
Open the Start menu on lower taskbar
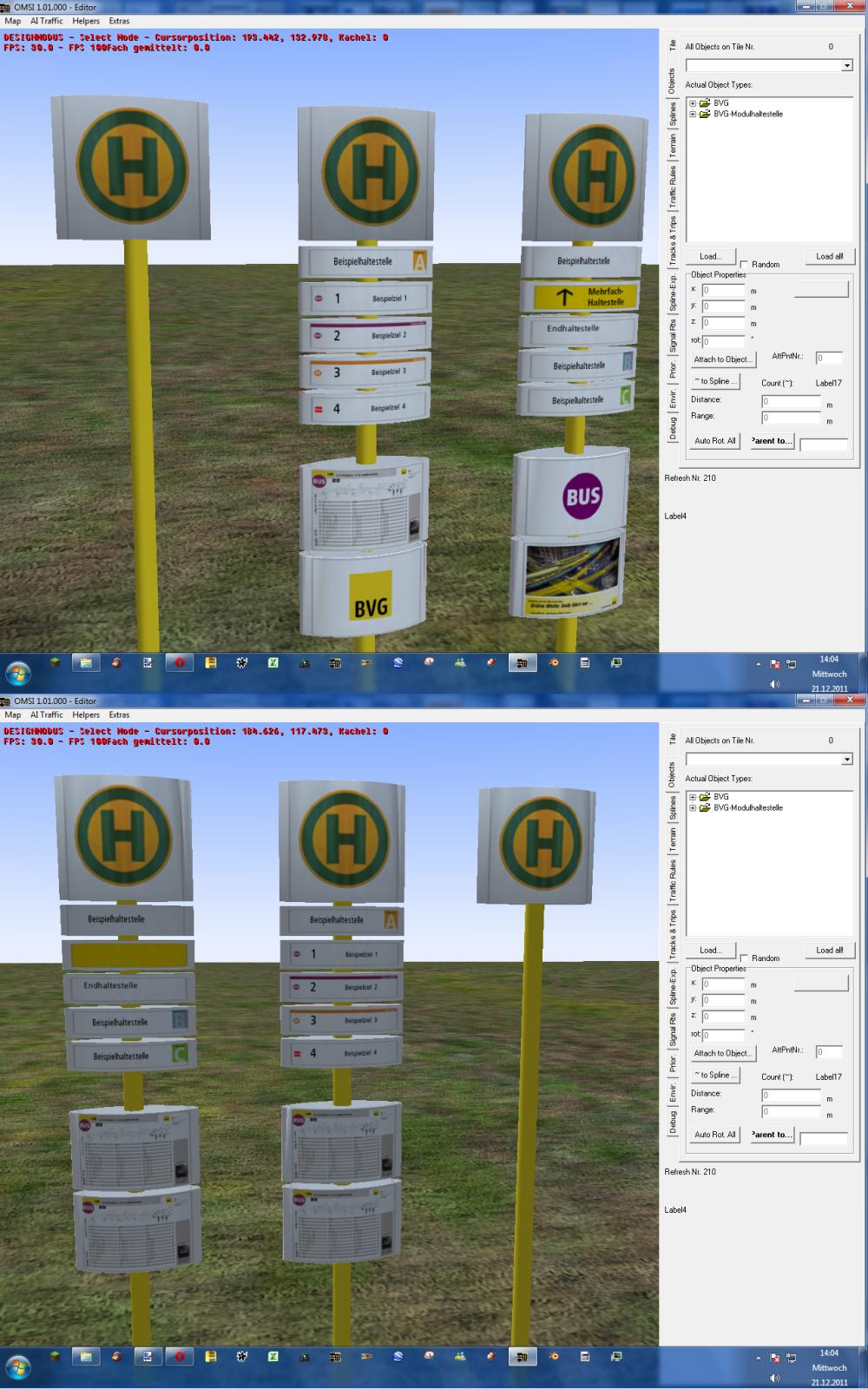tap(17, 1366)
